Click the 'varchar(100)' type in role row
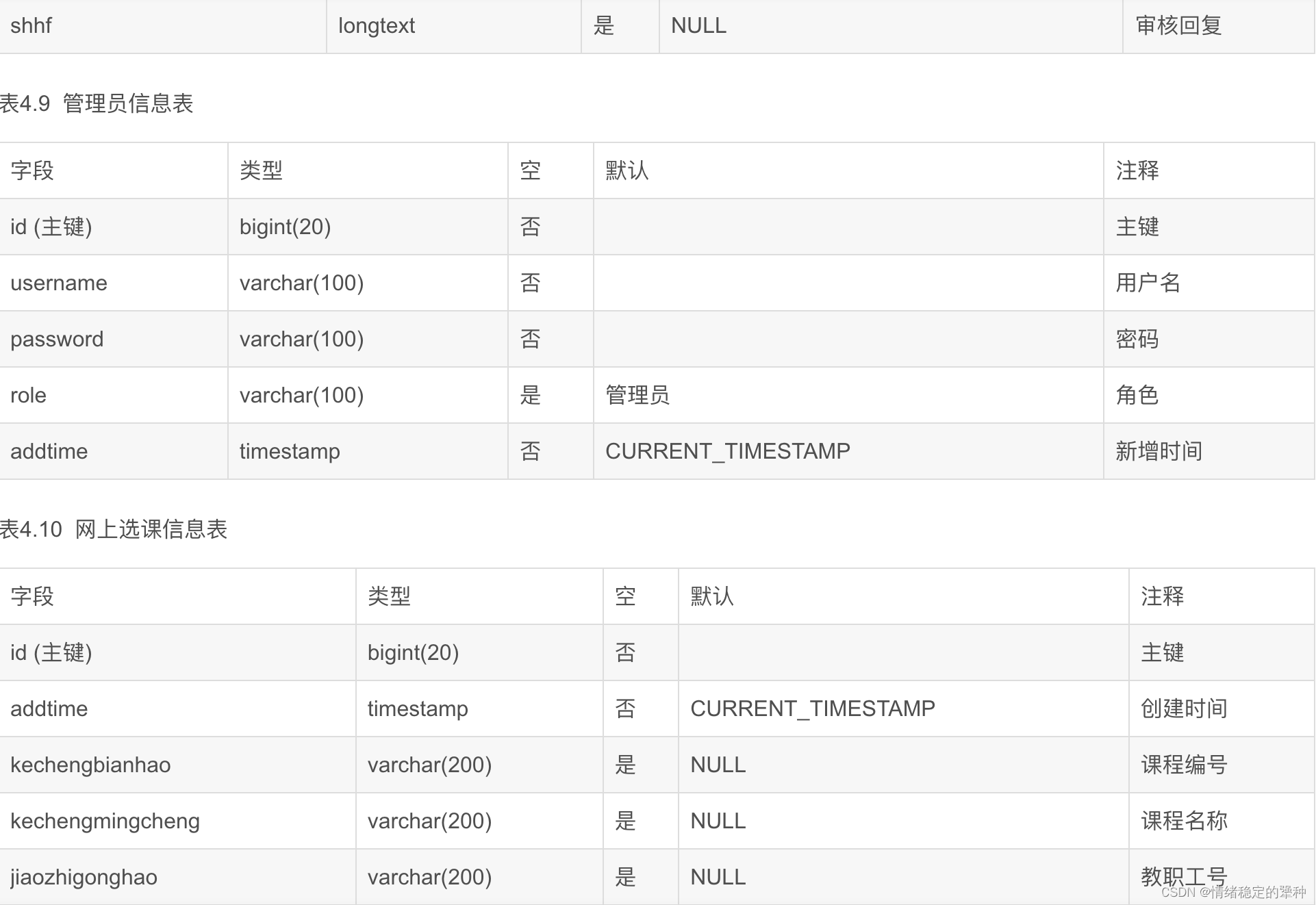The image size is (1316, 905). 301,395
